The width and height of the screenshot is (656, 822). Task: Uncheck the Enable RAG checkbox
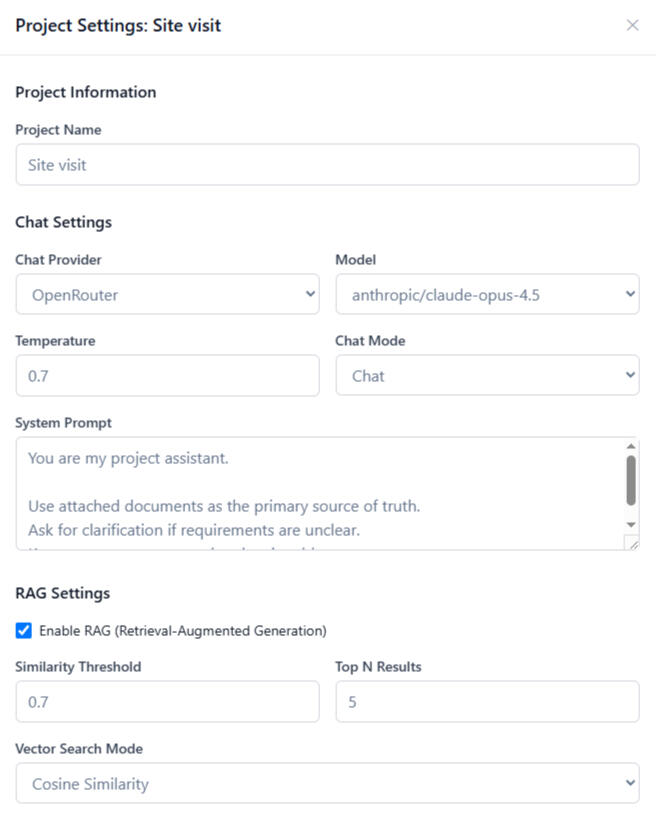point(24,630)
